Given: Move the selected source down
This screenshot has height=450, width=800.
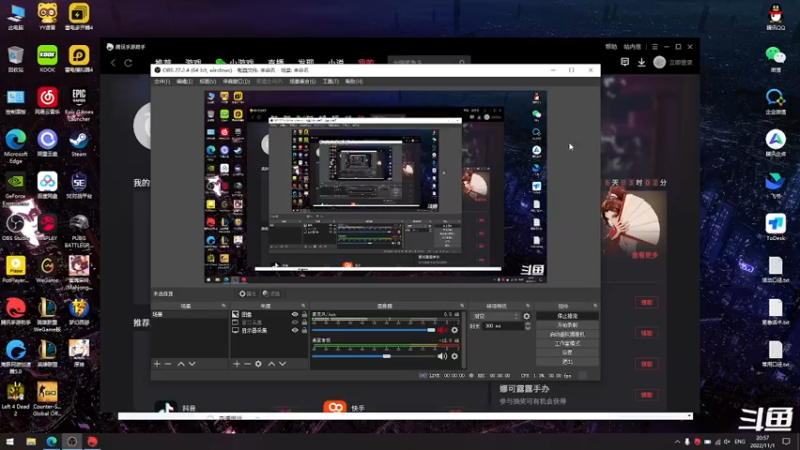Looking at the screenshot, I should (283, 364).
